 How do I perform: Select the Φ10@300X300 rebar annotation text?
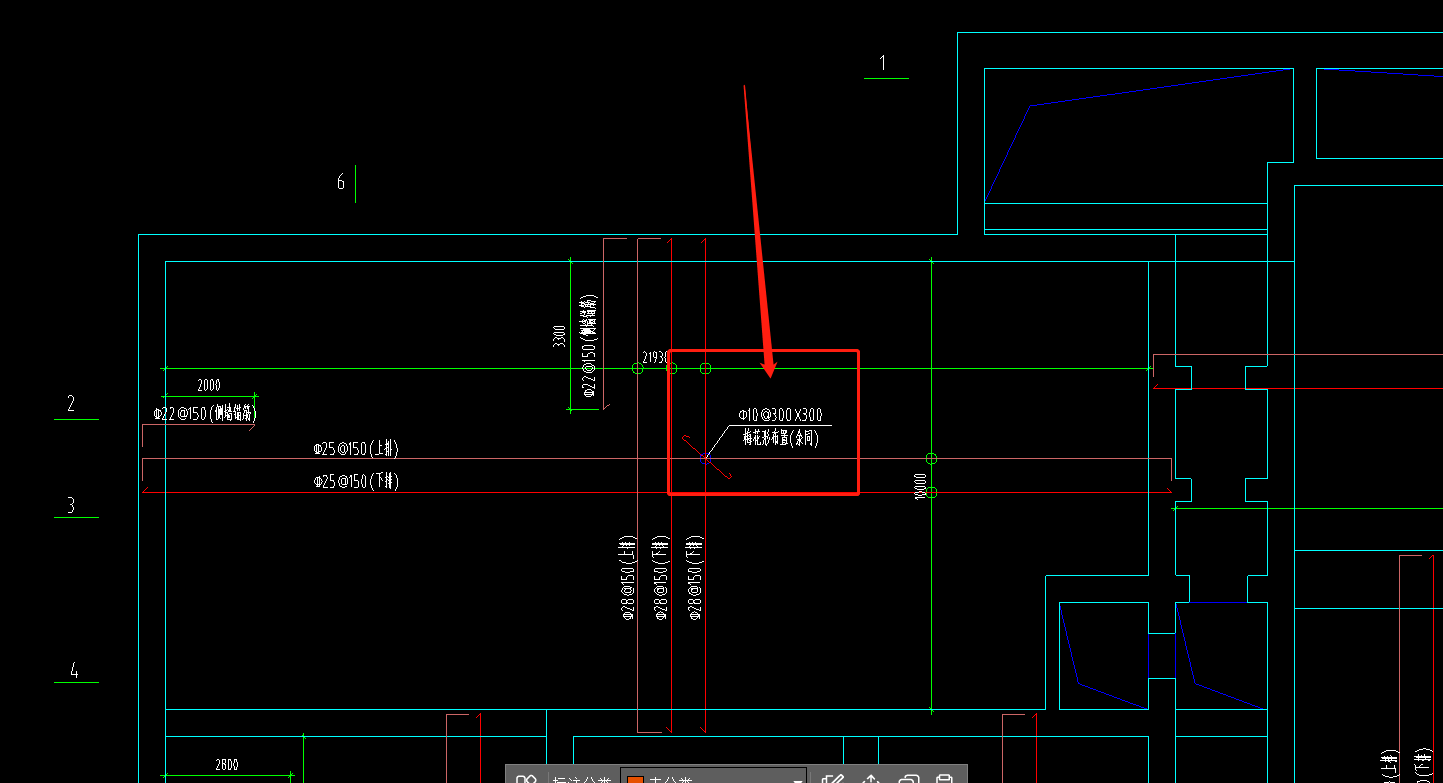[780, 415]
